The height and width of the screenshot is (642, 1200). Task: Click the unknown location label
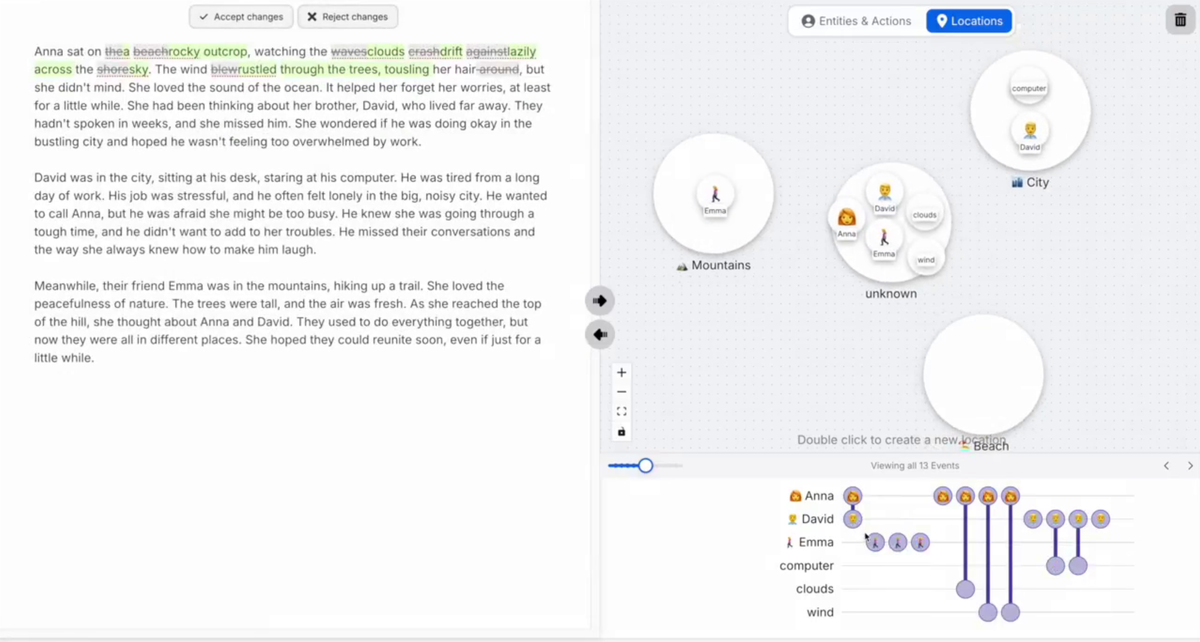coord(891,294)
